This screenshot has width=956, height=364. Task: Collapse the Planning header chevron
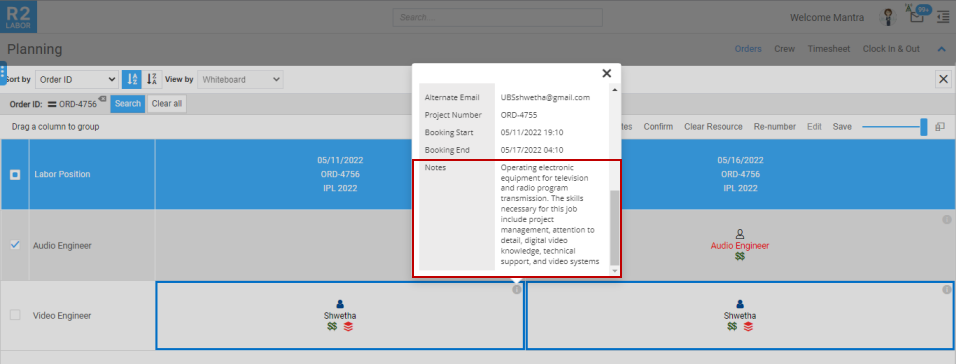[x=941, y=49]
